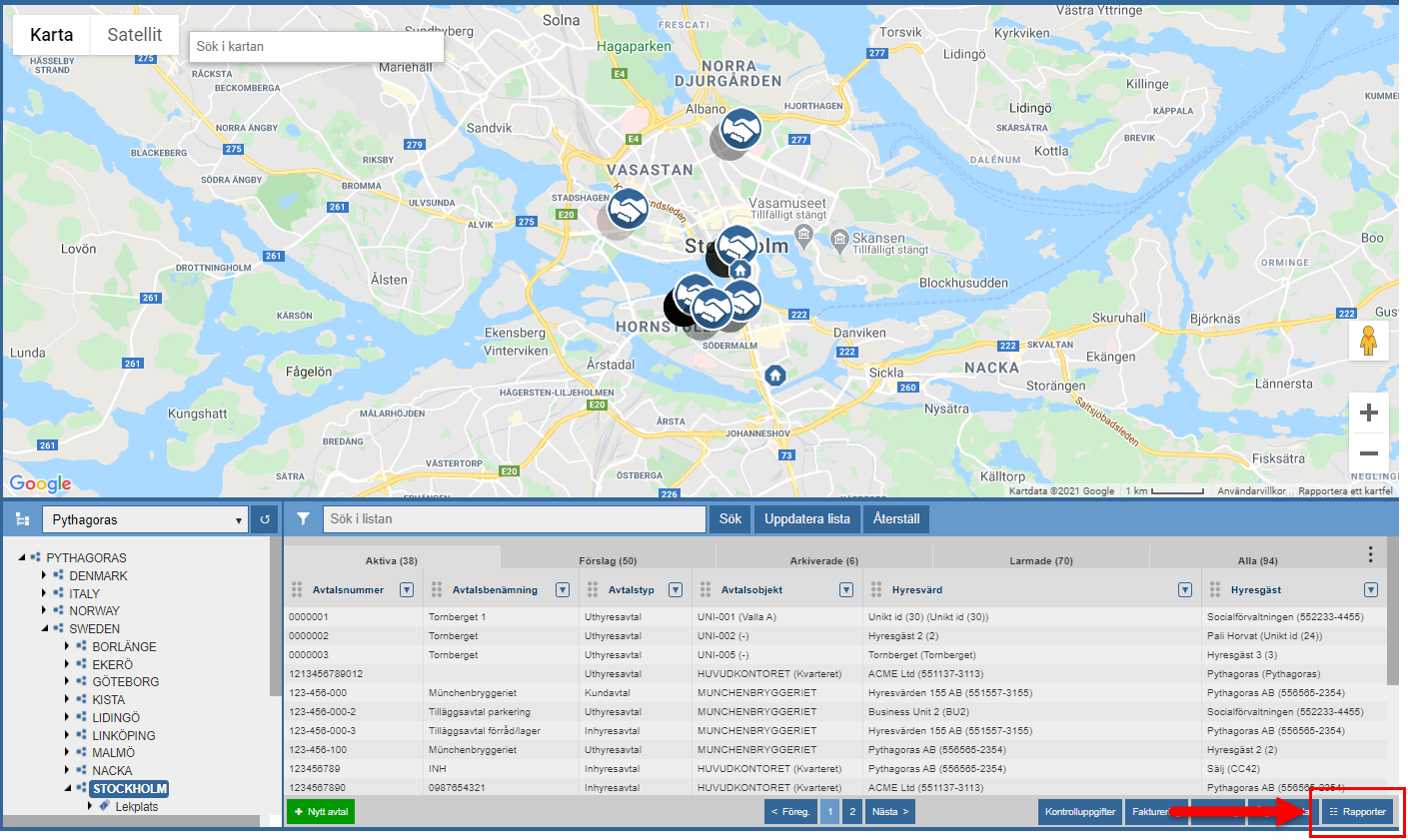Click the filter funnel icon beside list search
The width and height of the screenshot is (1408, 840).
[303, 519]
